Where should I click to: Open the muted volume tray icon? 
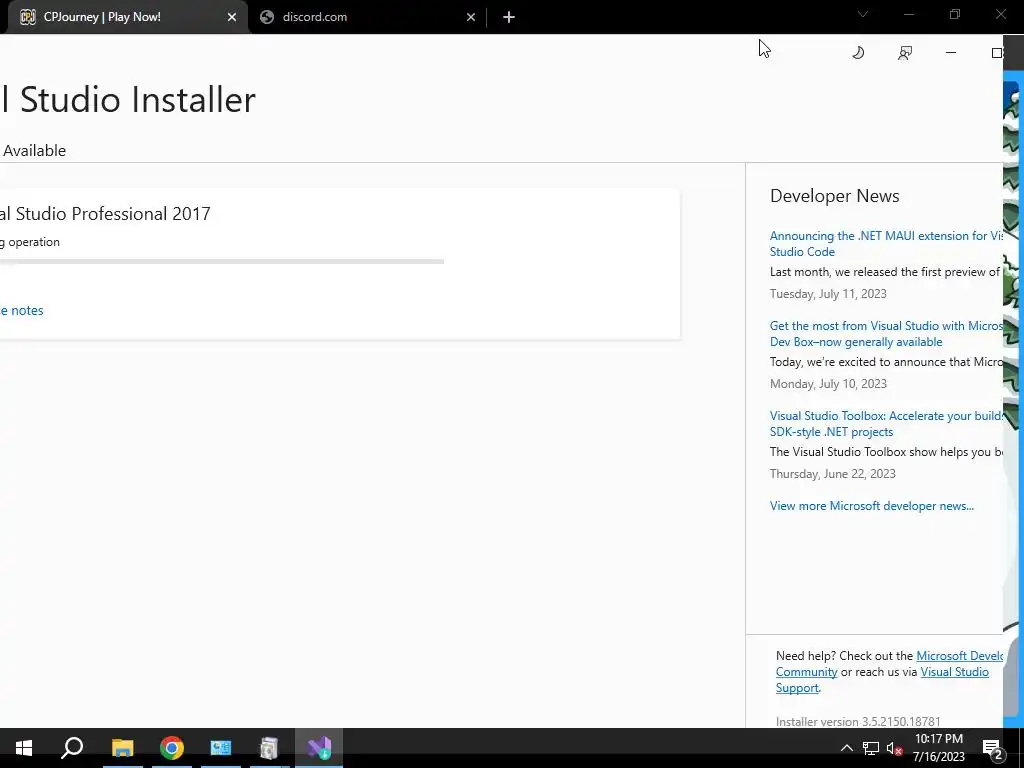pos(894,748)
